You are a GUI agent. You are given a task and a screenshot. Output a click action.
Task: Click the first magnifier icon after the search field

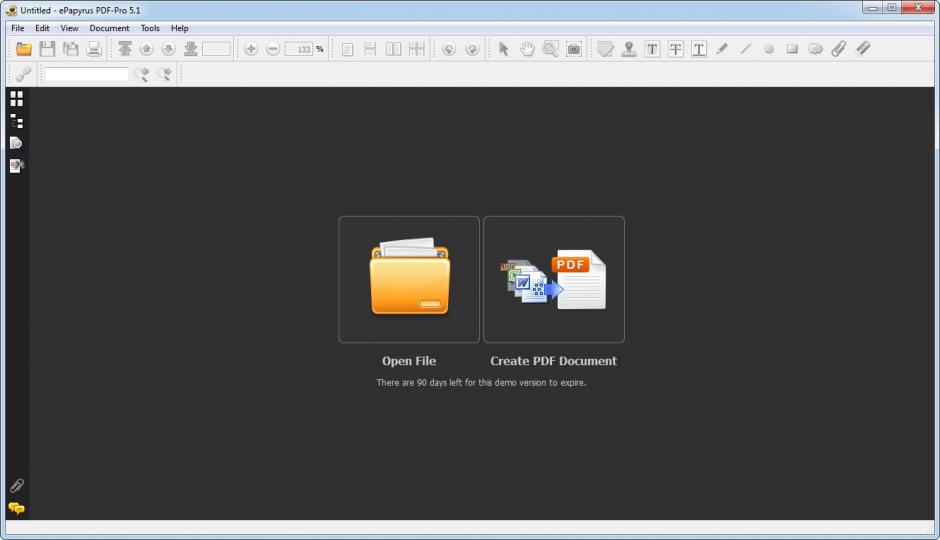(x=141, y=74)
